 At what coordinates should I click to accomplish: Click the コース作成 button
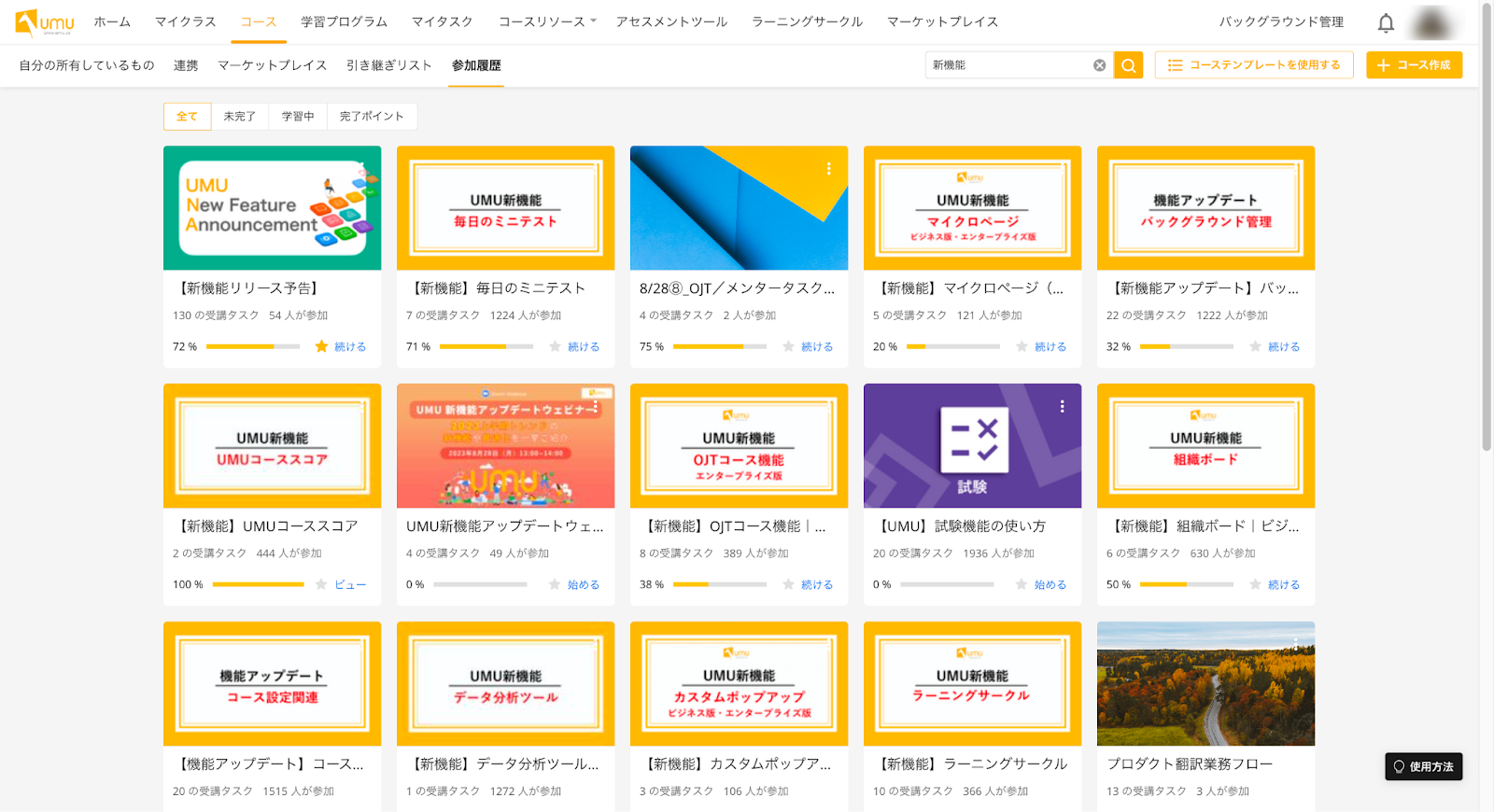click(x=1414, y=65)
